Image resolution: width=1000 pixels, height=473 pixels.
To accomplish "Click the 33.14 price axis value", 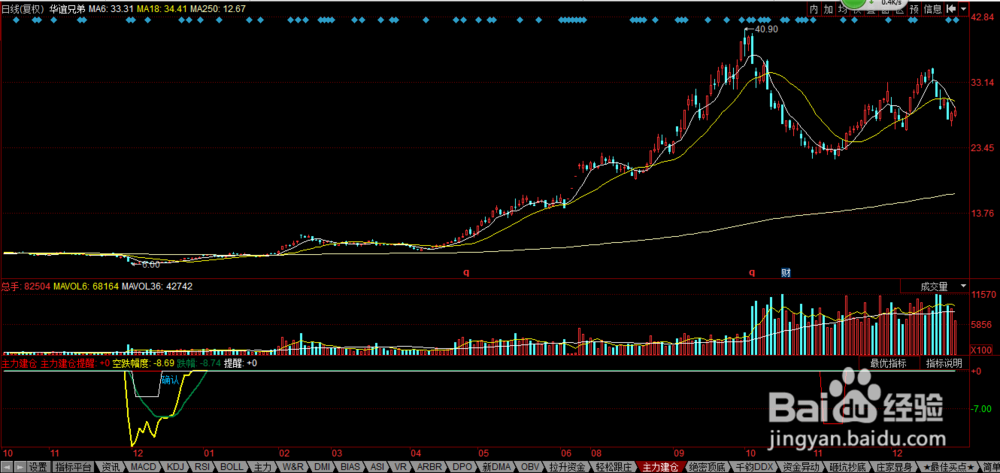I will (982, 83).
